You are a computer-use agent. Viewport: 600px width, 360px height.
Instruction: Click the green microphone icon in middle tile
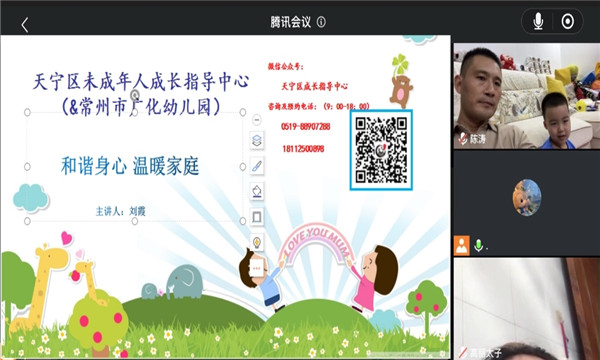(478, 245)
